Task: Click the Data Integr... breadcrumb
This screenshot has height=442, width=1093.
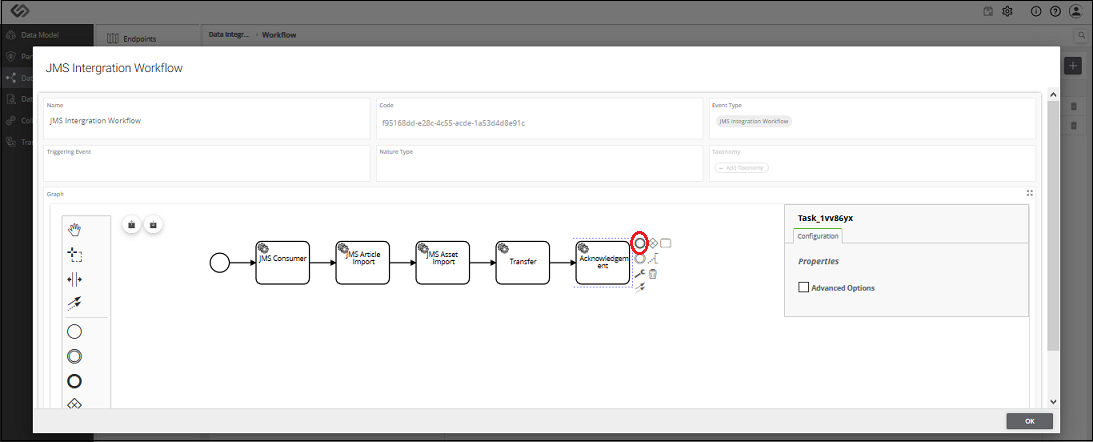Action: tap(229, 35)
